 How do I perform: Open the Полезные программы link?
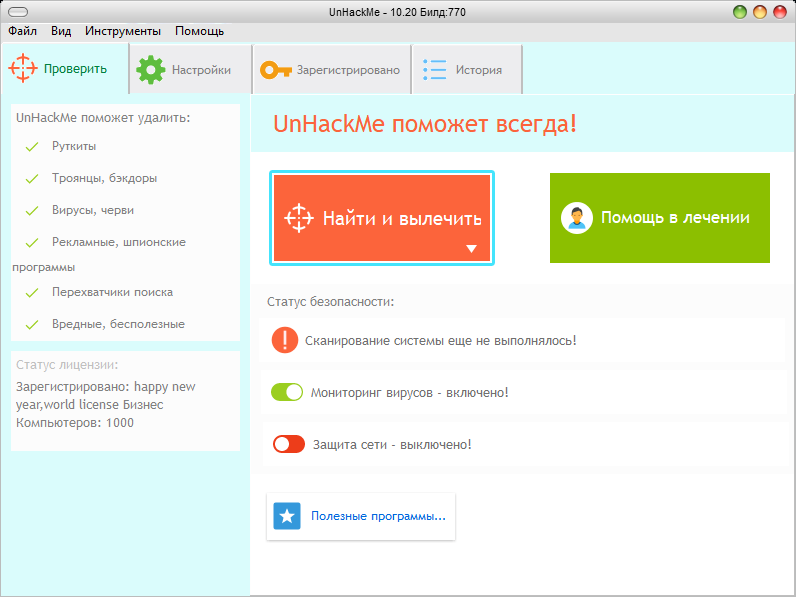coord(378,516)
